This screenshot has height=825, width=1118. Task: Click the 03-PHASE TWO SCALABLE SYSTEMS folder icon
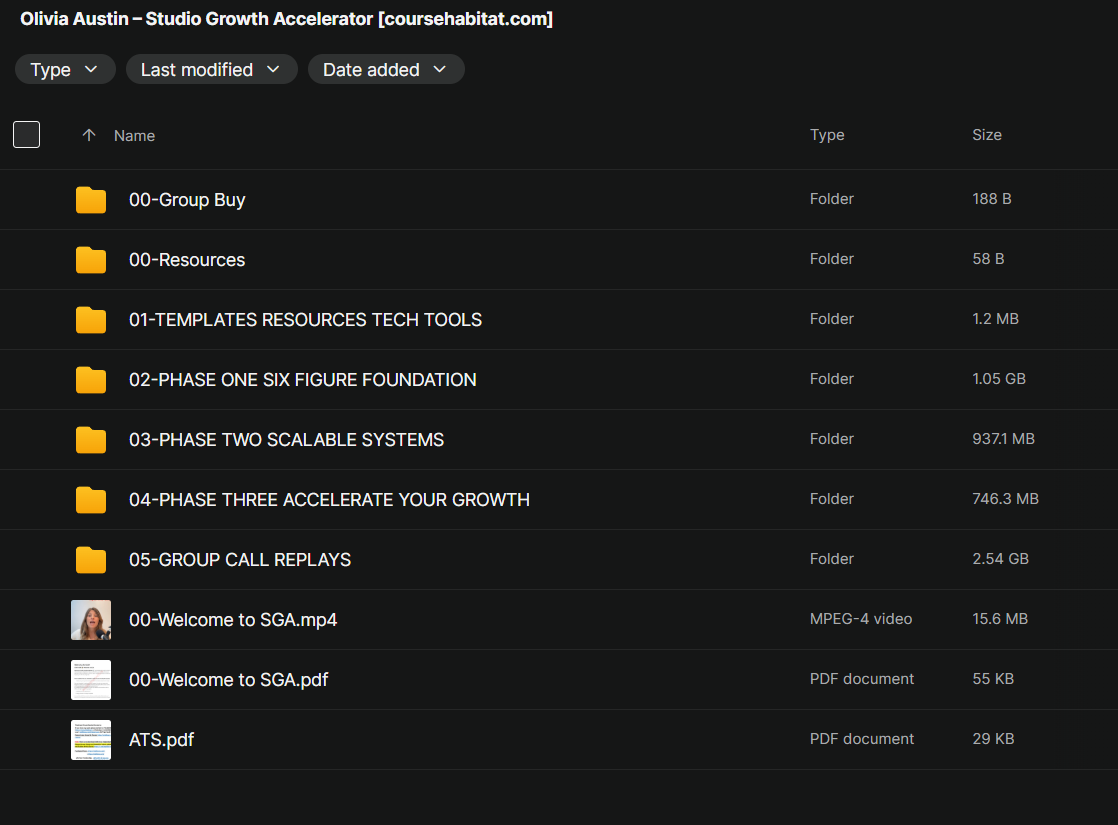coord(91,440)
